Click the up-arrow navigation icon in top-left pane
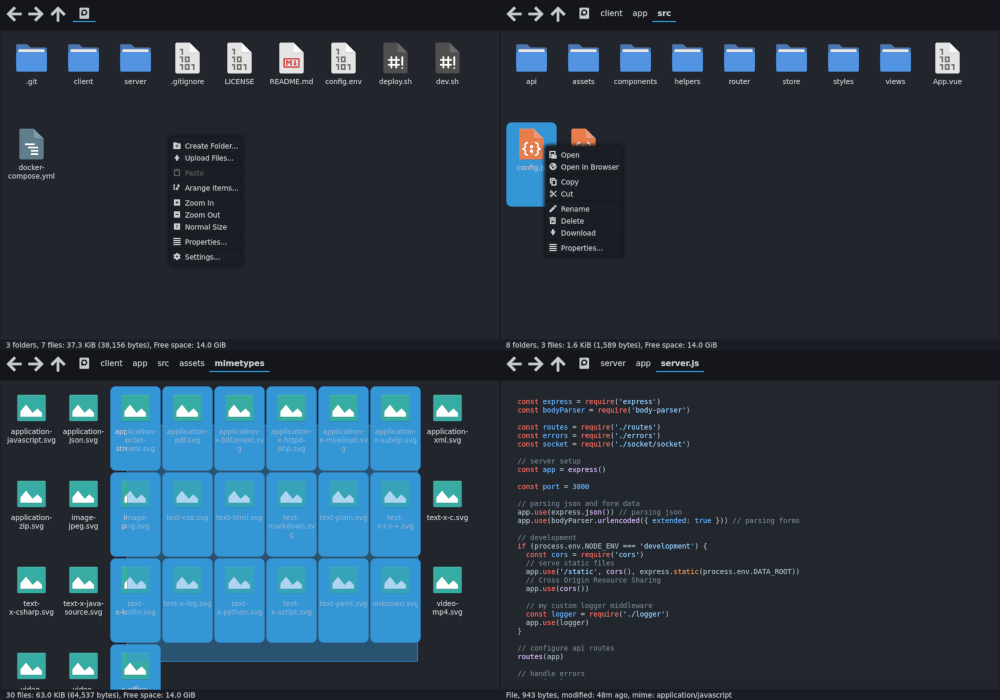Screen dimensions: 1000x700 coord(57,13)
